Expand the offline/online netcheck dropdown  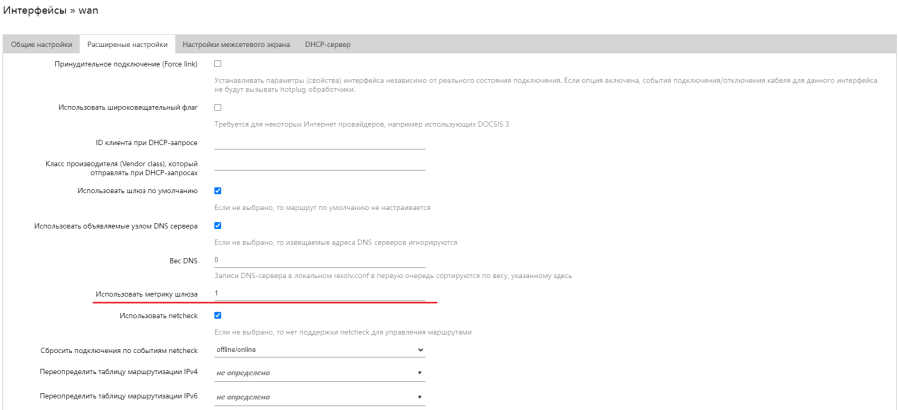319,350
